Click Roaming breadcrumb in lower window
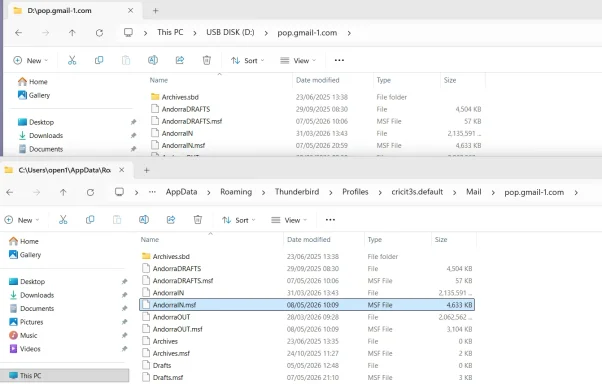 point(236,192)
